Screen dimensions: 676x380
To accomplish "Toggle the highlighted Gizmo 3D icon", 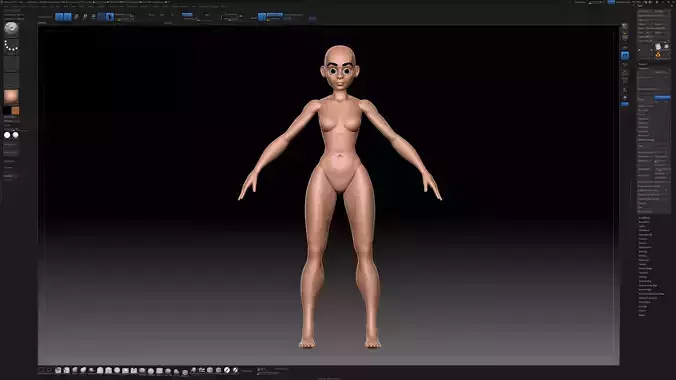I will click(110, 17).
